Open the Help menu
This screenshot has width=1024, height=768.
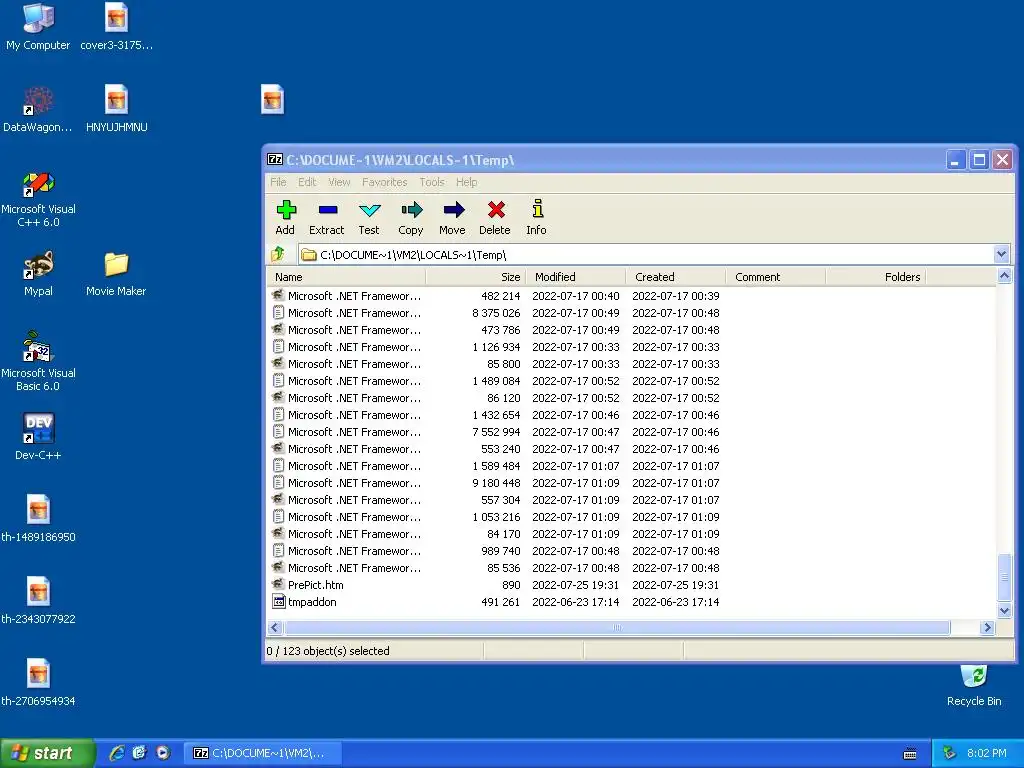pyautogui.click(x=466, y=182)
